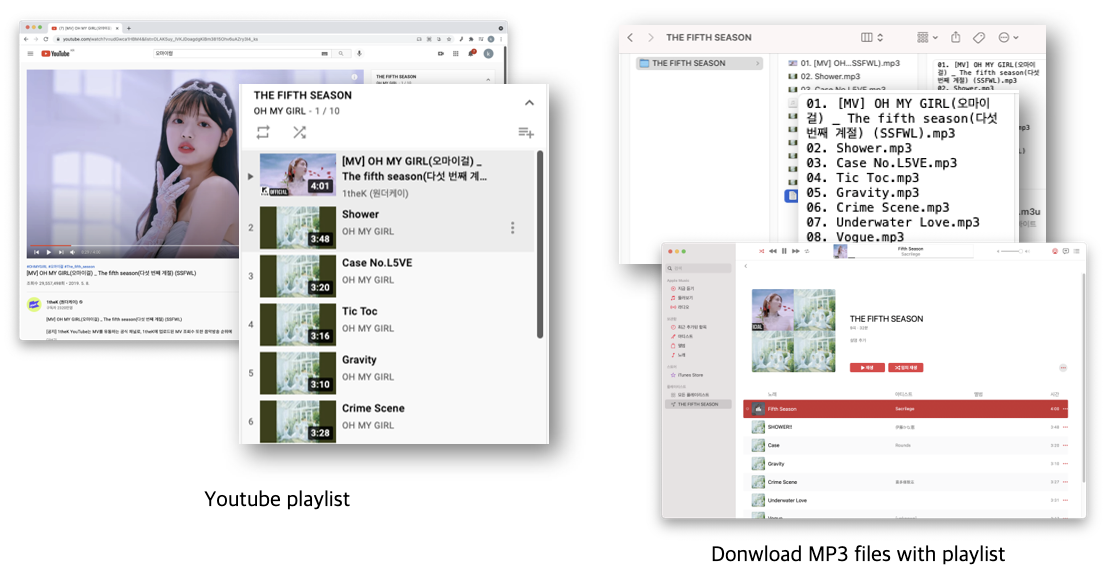
Task: Select Underwater Love track in Music list
Action: 906,500
